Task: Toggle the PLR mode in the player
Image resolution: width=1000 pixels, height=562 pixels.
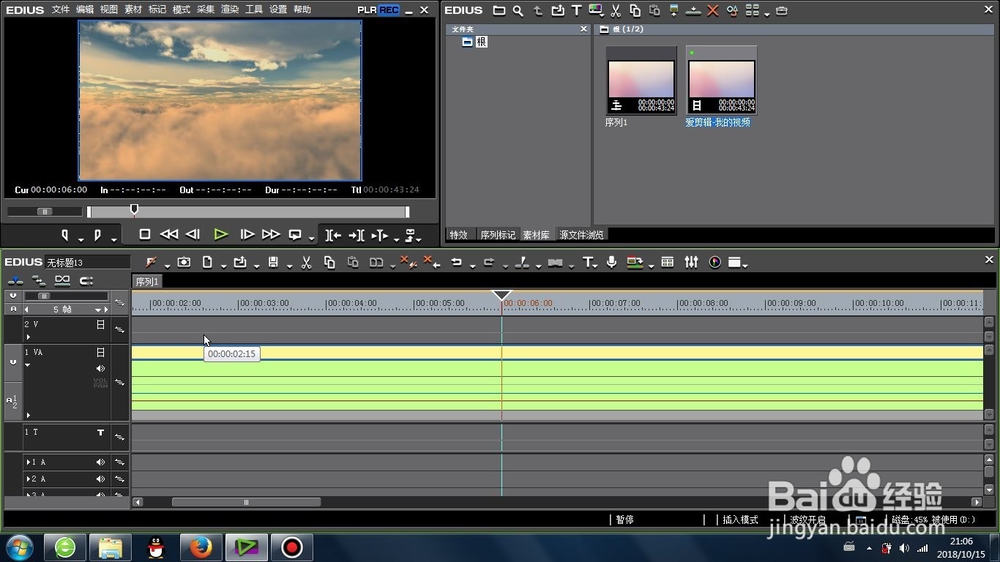Action: click(367, 10)
